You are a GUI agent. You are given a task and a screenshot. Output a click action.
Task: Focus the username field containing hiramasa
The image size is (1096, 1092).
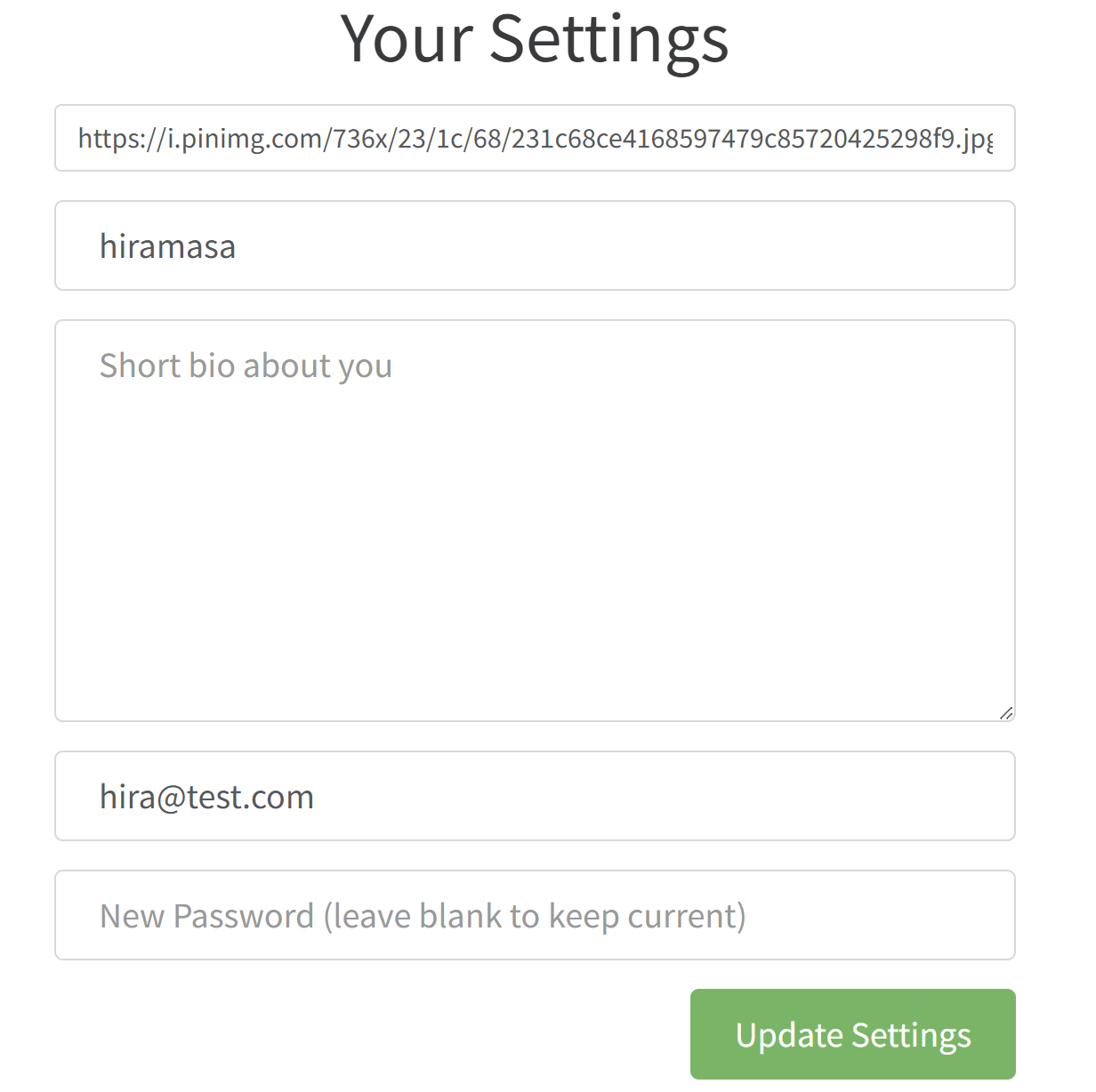point(535,245)
